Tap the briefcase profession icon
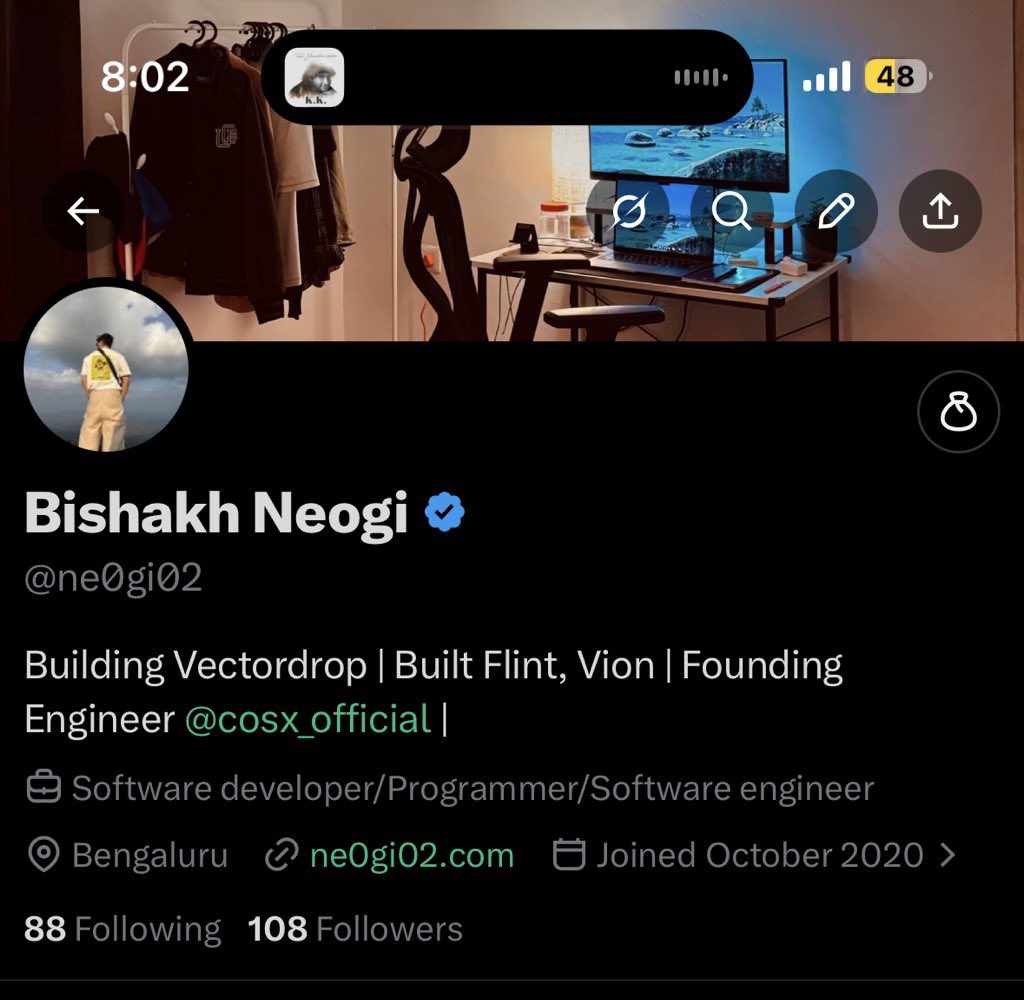 pyautogui.click(x=44, y=787)
